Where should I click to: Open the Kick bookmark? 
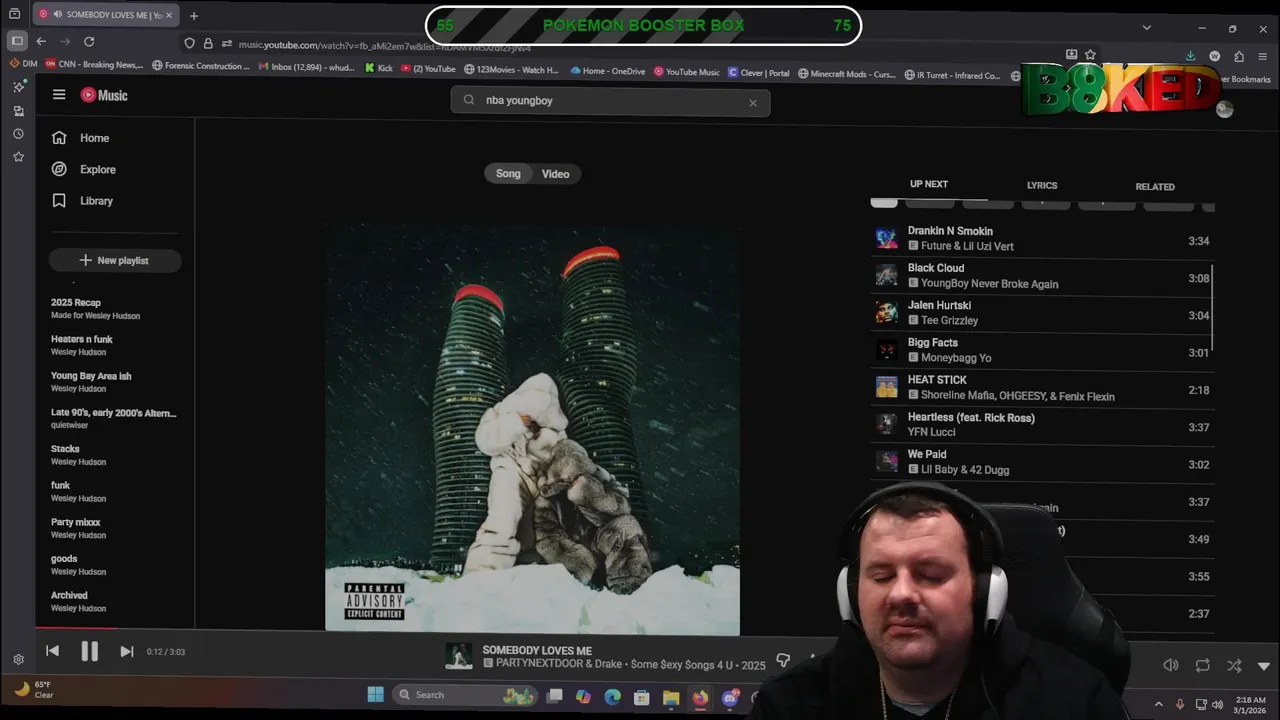[378, 69]
